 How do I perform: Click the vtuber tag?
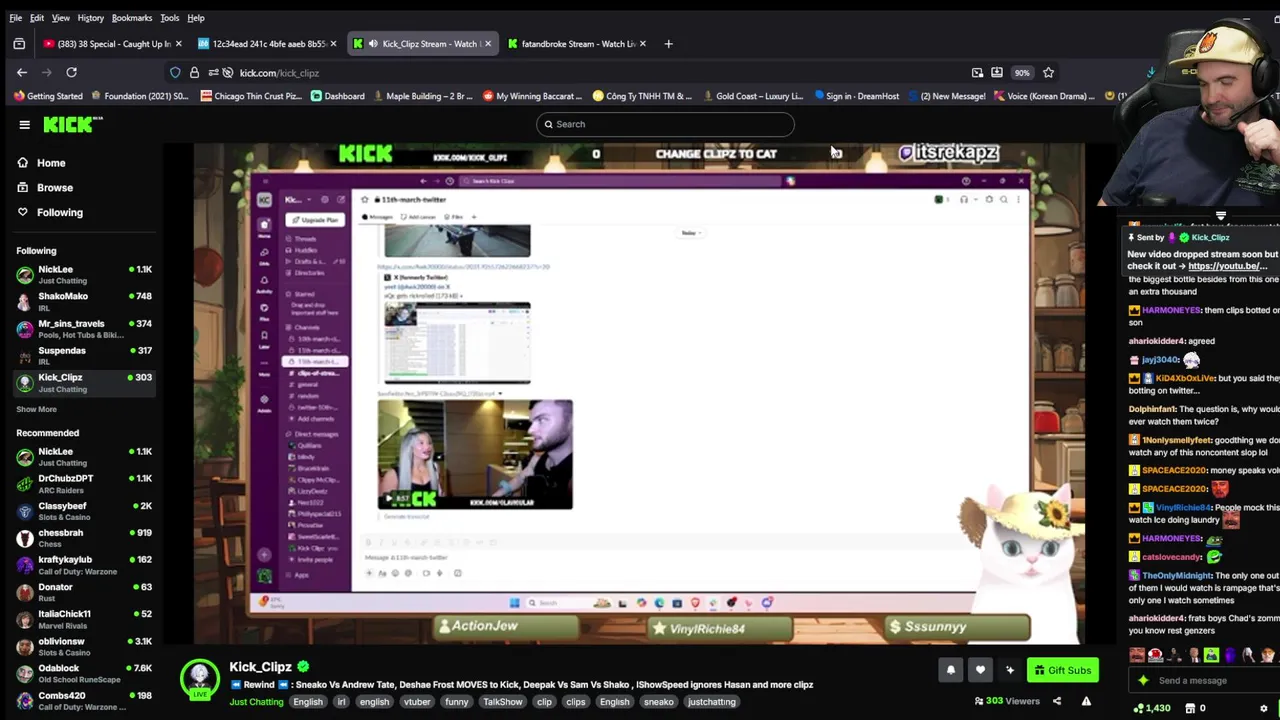click(x=417, y=702)
